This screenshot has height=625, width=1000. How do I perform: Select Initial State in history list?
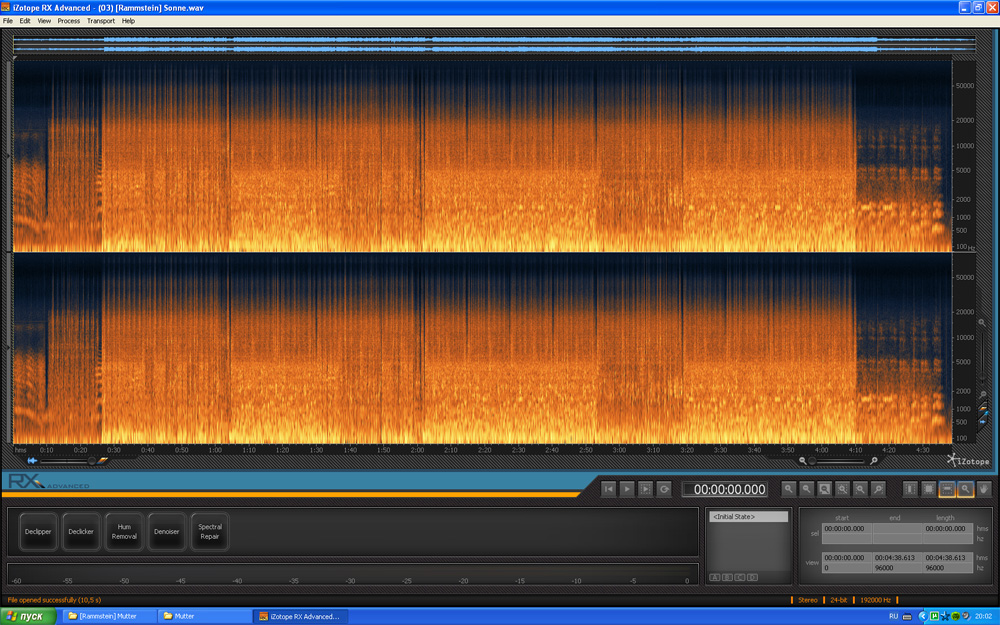tap(748, 517)
